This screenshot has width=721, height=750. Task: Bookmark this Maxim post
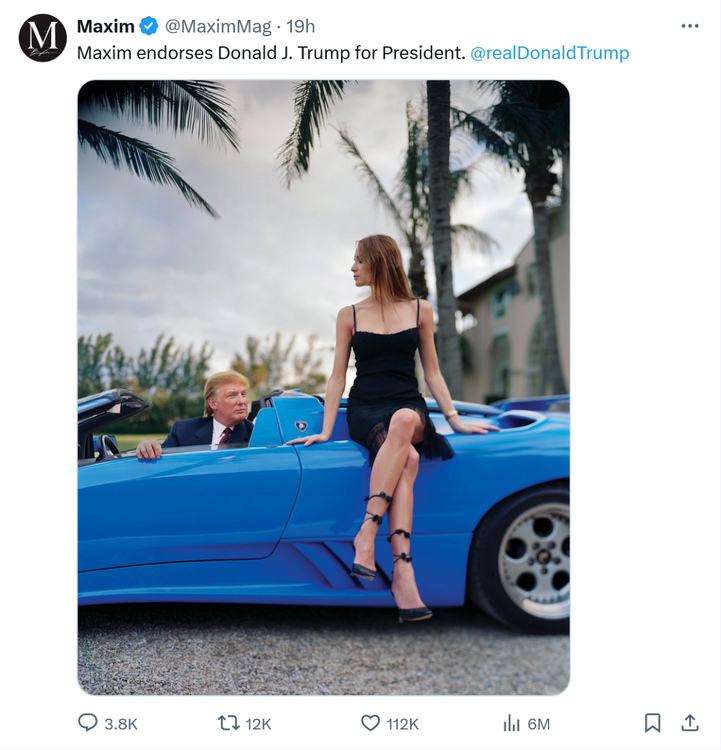(x=652, y=722)
